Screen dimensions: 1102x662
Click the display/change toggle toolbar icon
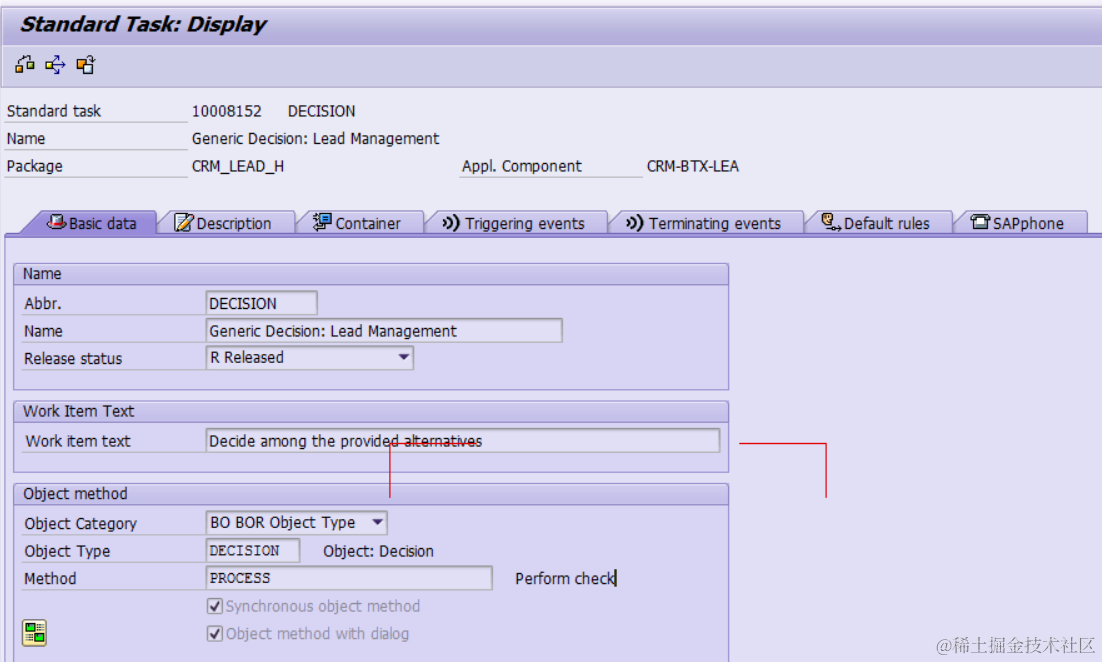tap(55, 65)
